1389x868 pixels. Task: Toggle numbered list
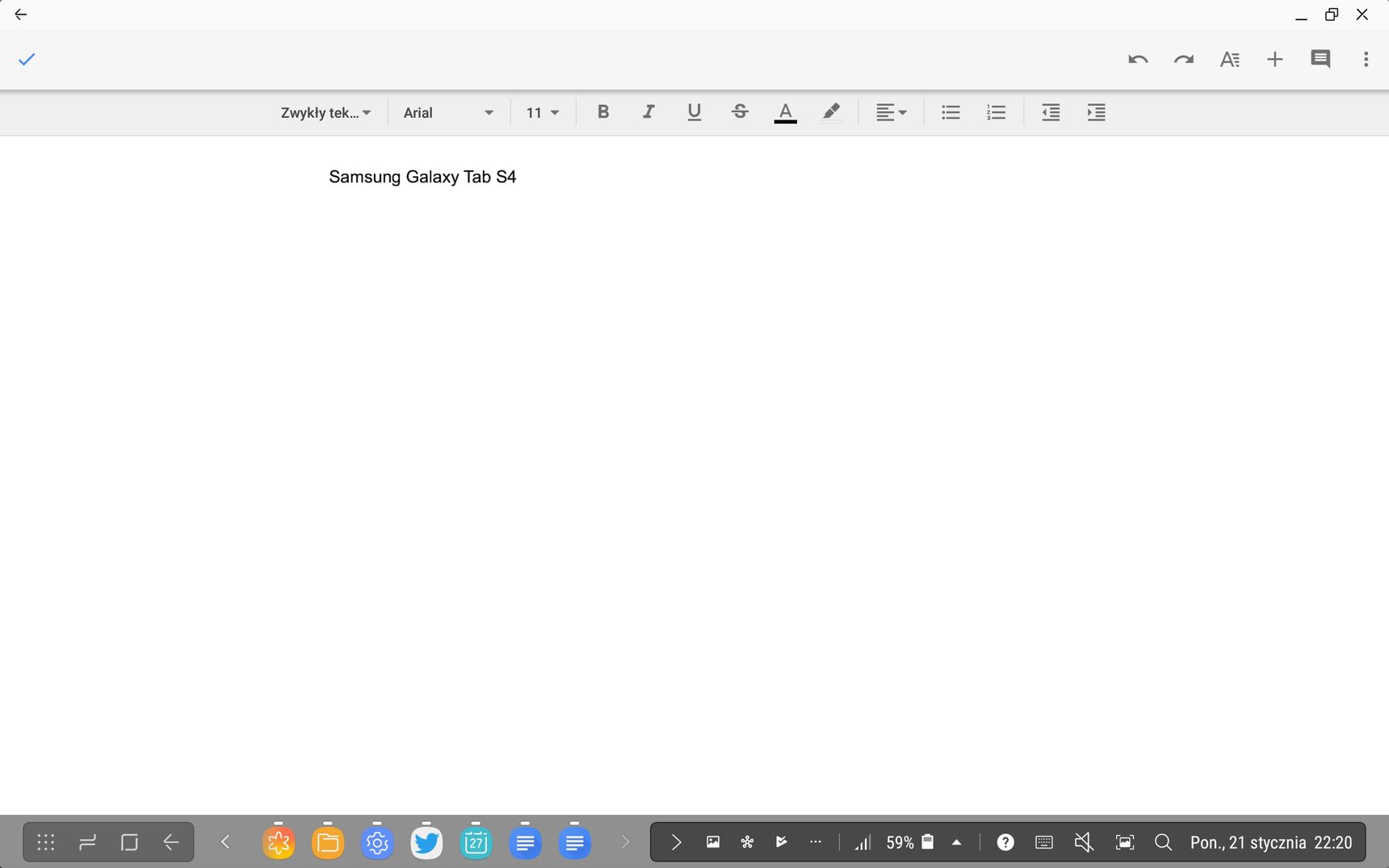[x=996, y=113]
